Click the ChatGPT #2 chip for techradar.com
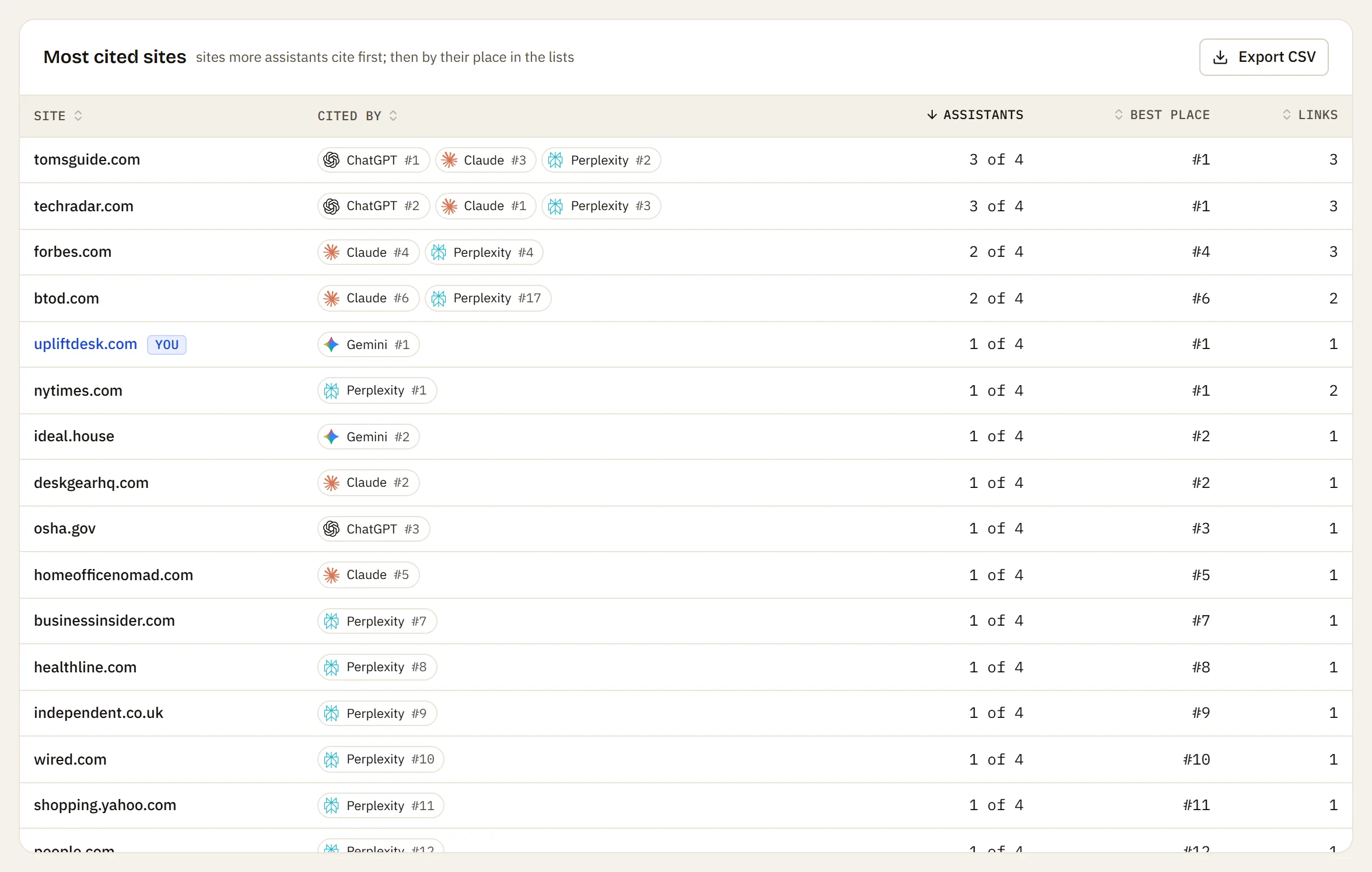This screenshot has width=1372, height=872. pos(373,206)
